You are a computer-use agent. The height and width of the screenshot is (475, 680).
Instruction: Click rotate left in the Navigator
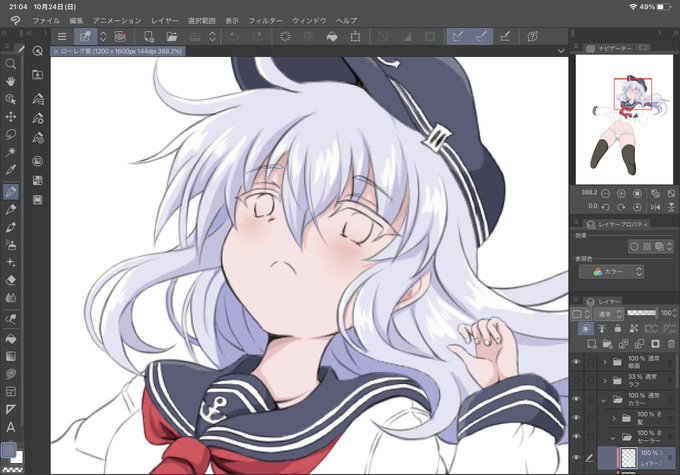605,207
